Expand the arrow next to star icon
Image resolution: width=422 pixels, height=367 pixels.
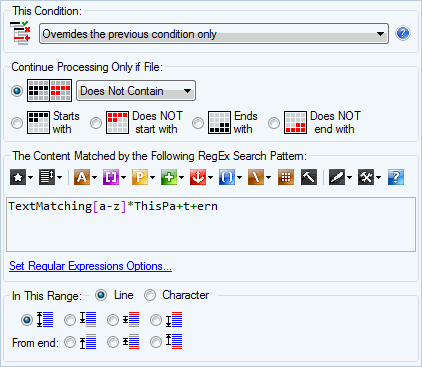coord(30,177)
